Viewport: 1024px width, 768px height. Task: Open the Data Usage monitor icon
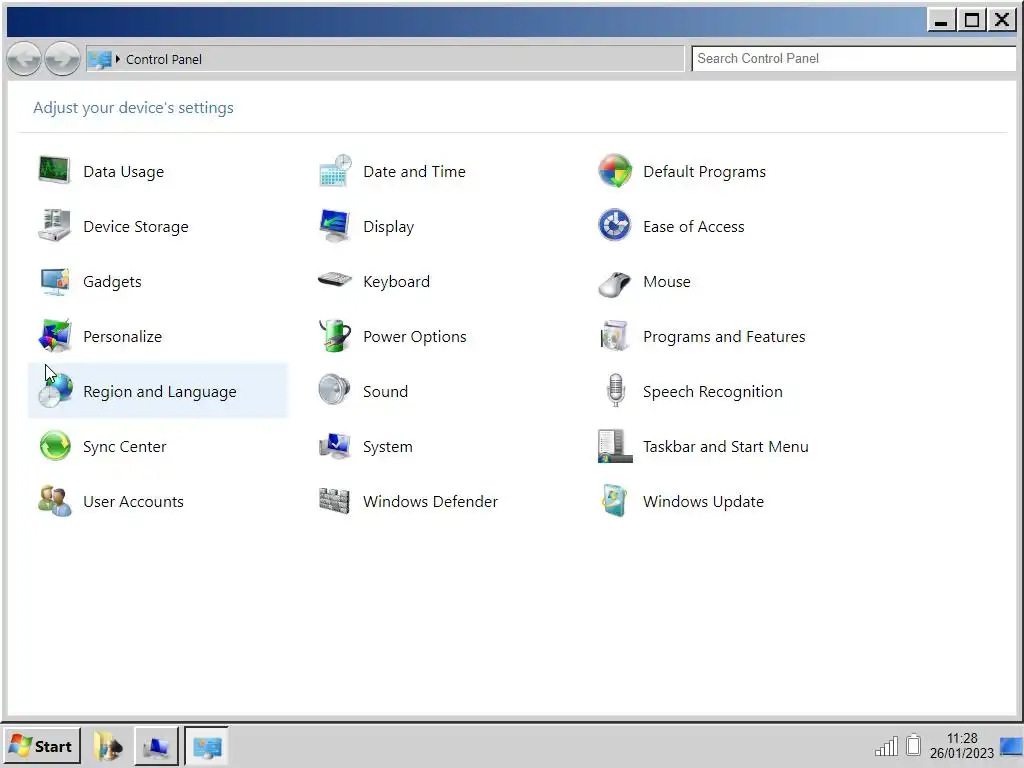pos(54,171)
